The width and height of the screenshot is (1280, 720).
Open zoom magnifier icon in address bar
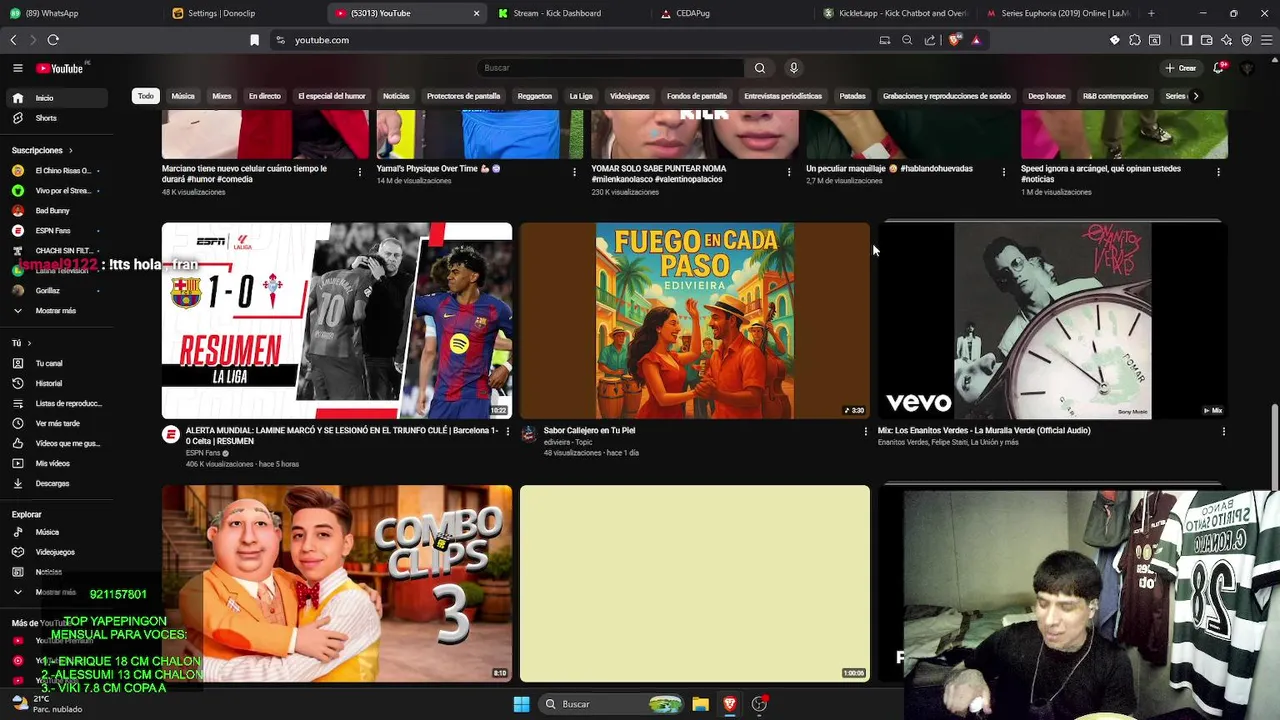point(907,40)
